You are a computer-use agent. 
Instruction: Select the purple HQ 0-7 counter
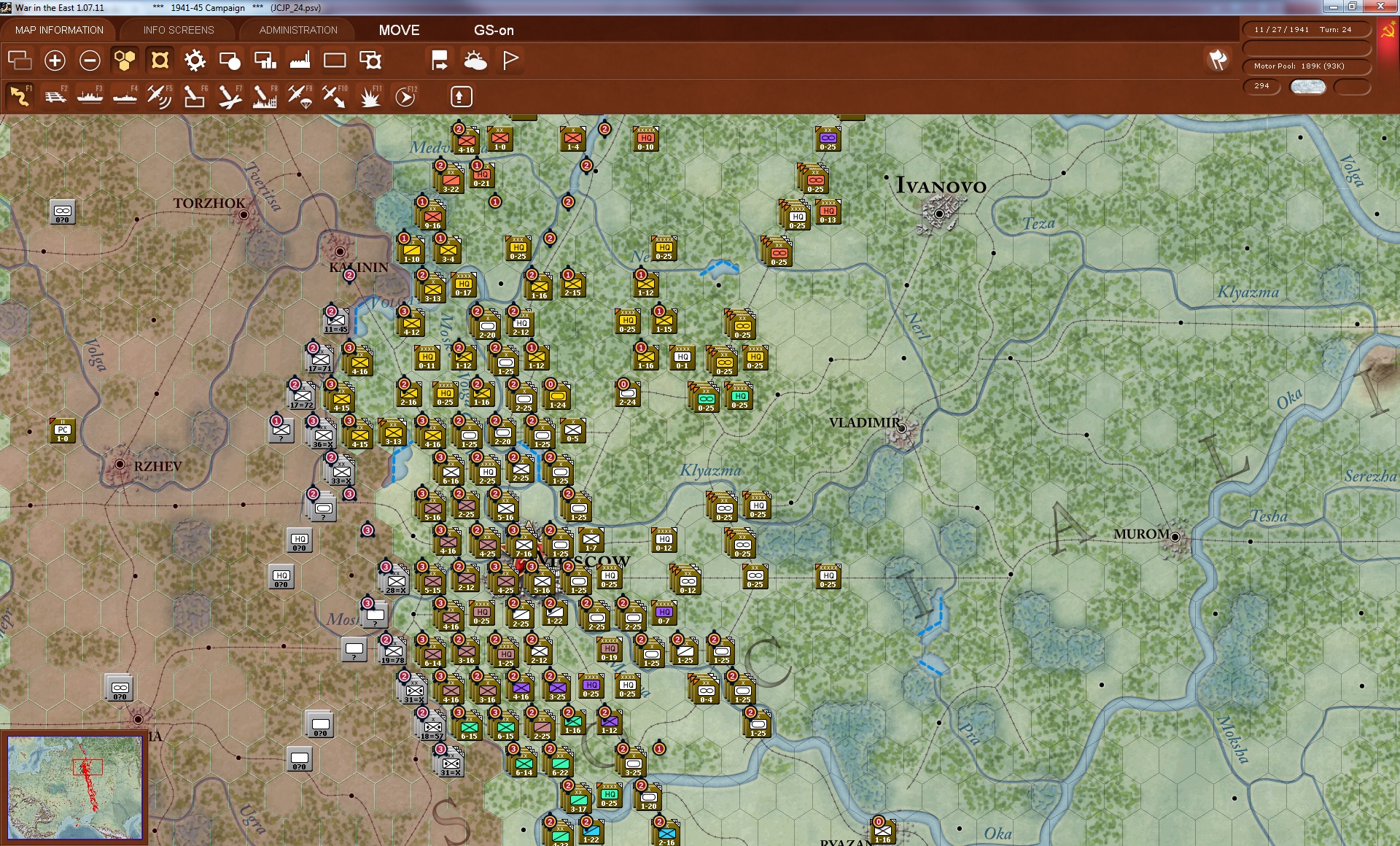click(x=664, y=613)
